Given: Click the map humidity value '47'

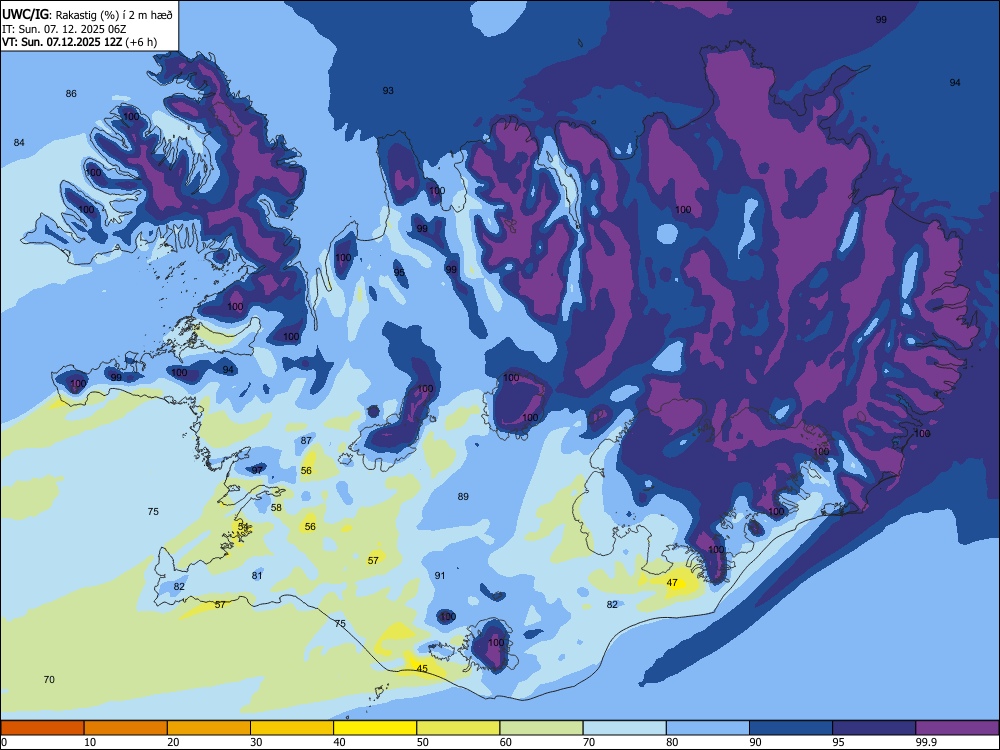Looking at the screenshot, I should tap(672, 582).
